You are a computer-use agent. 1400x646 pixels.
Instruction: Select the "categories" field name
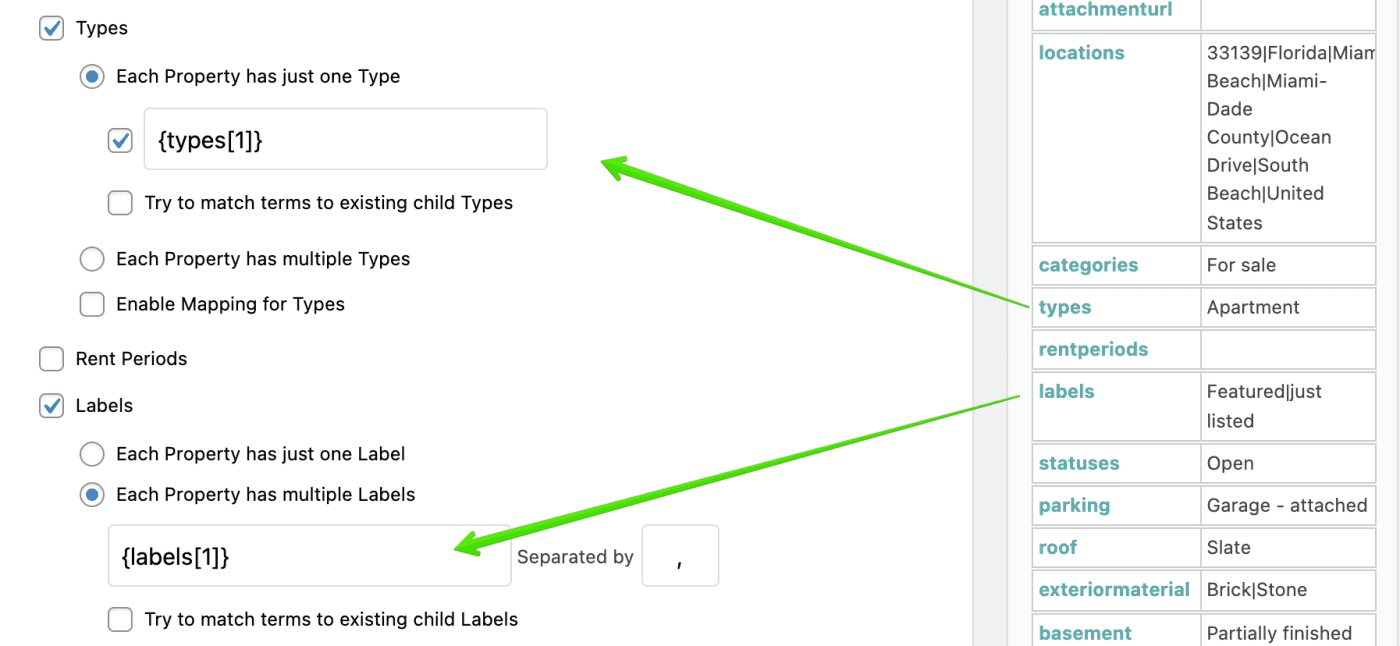click(x=1088, y=265)
